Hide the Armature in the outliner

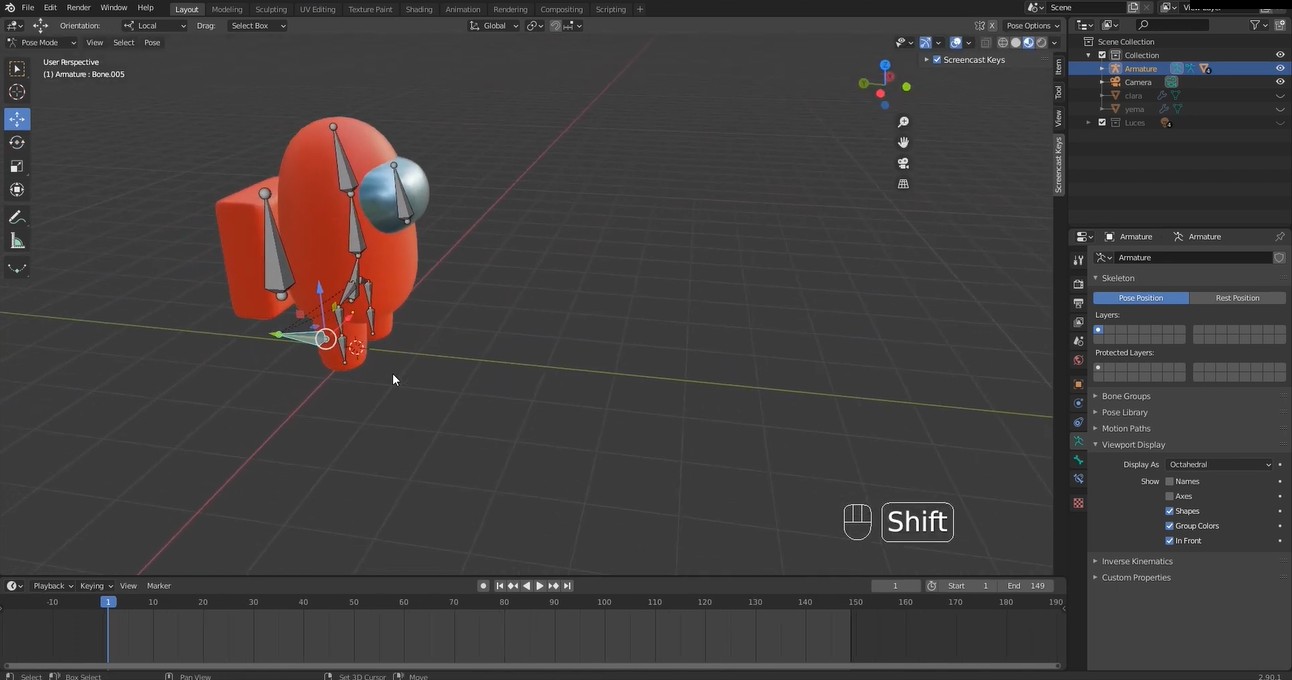click(x=1279, y=69)
